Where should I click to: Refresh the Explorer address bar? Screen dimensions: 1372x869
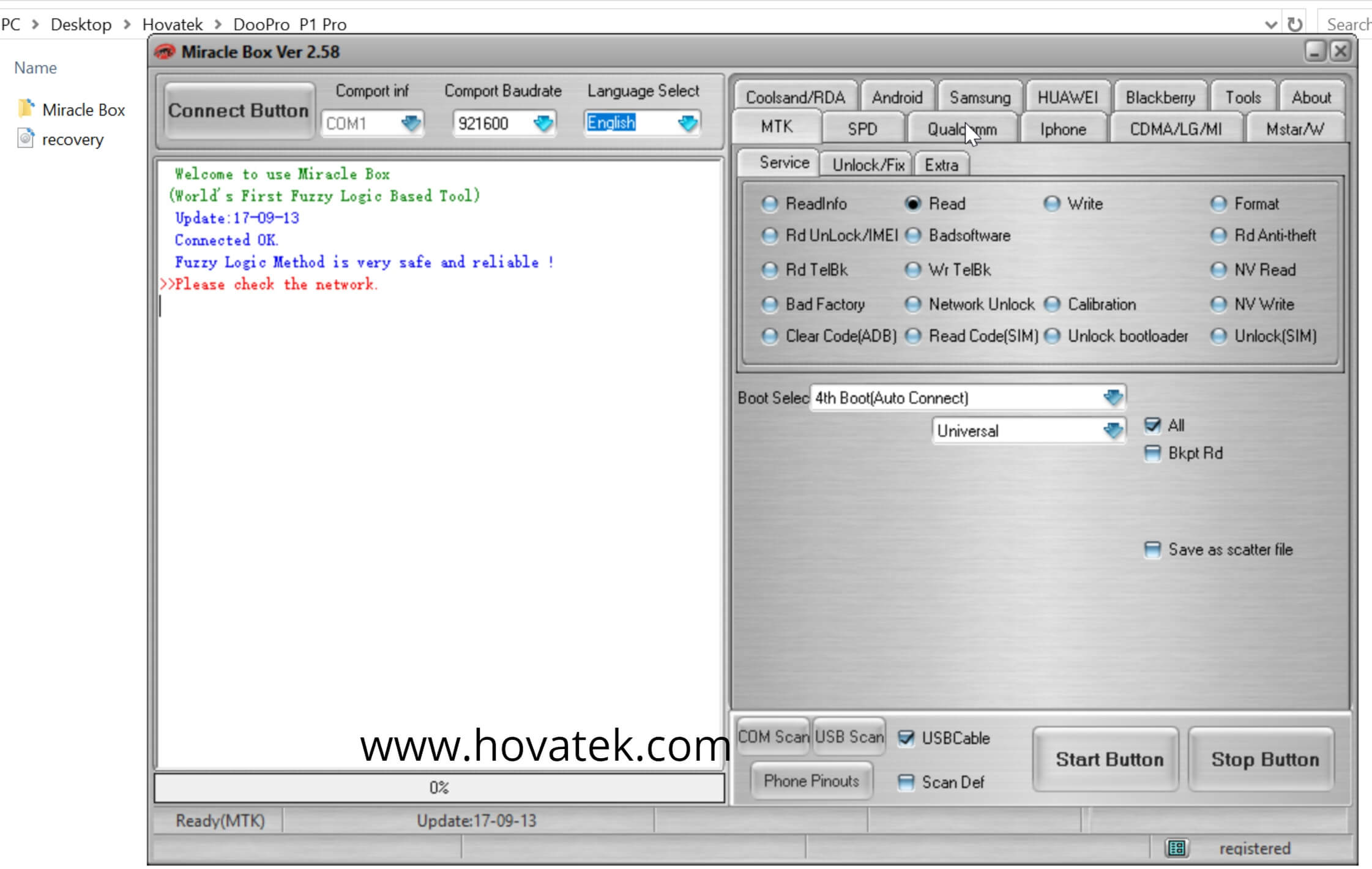pyautogui.click(x=1295, y=24)
